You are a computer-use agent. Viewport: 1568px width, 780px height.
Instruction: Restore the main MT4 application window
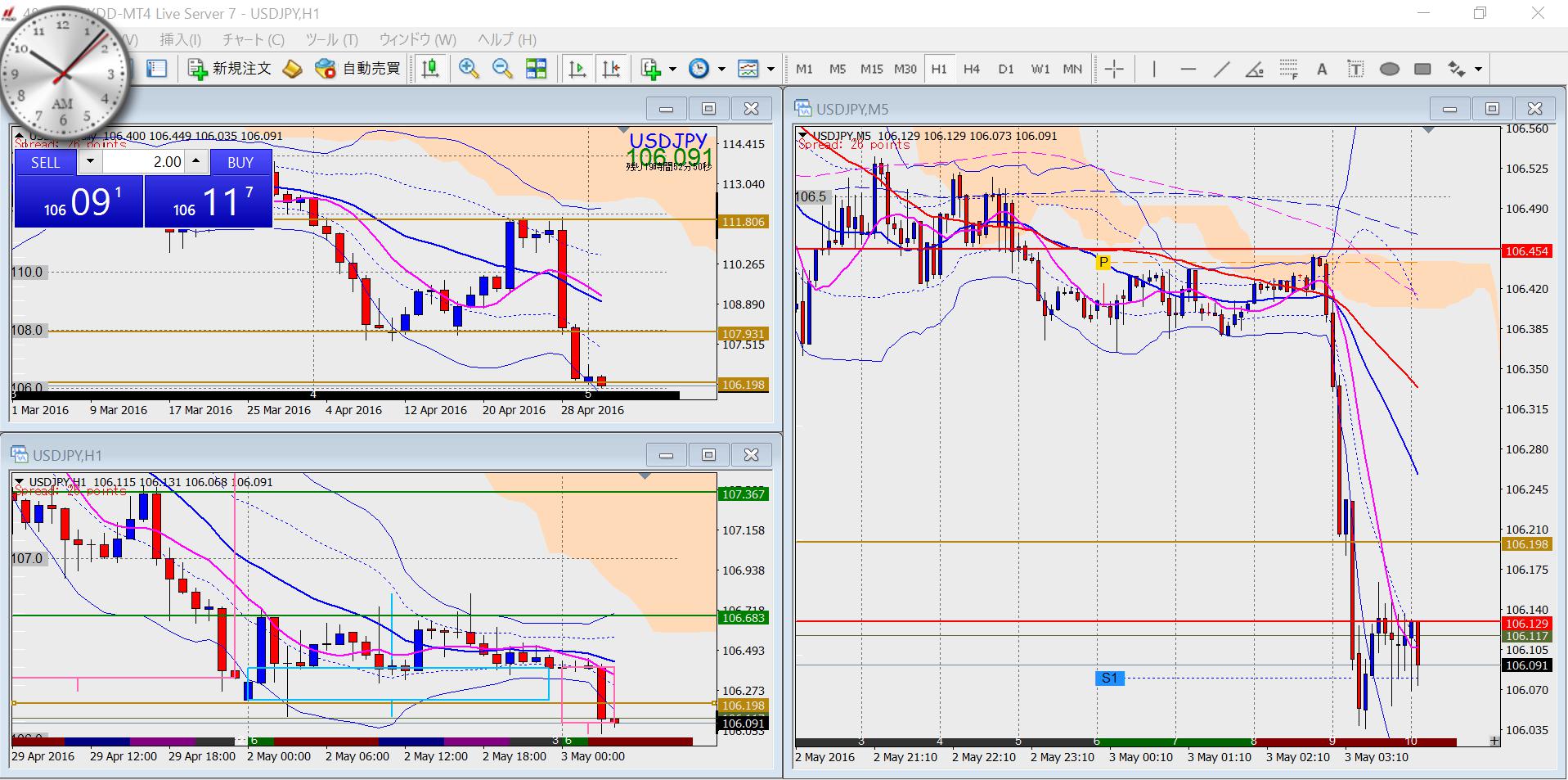[x=1480, y=13]
